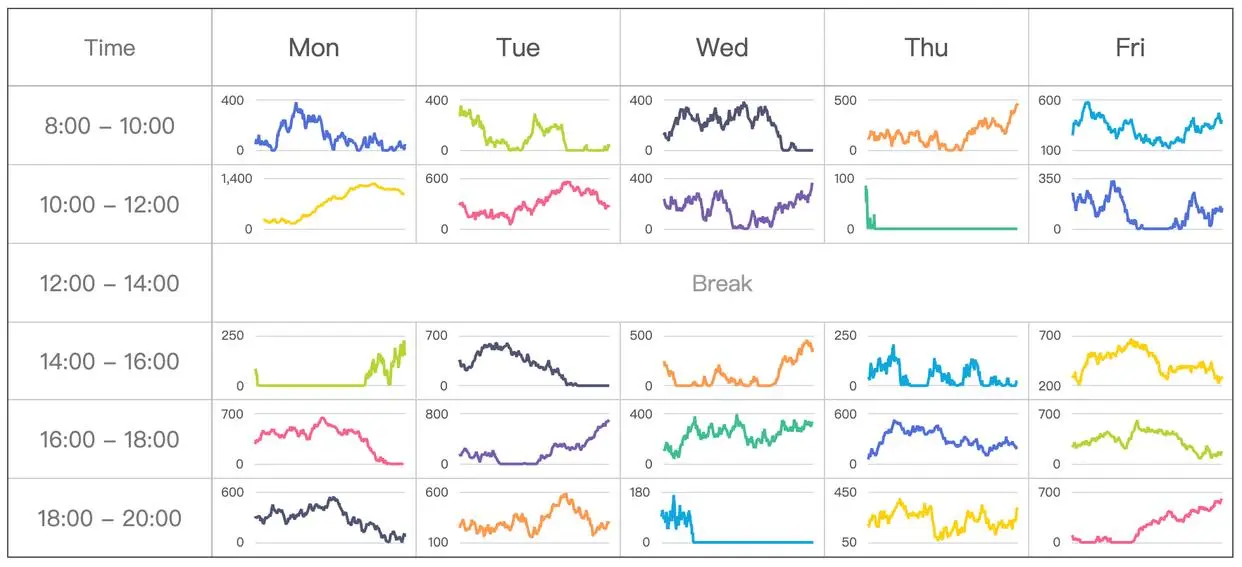Click the 18:00 – 20:00 time row label

tap(110, 518)
